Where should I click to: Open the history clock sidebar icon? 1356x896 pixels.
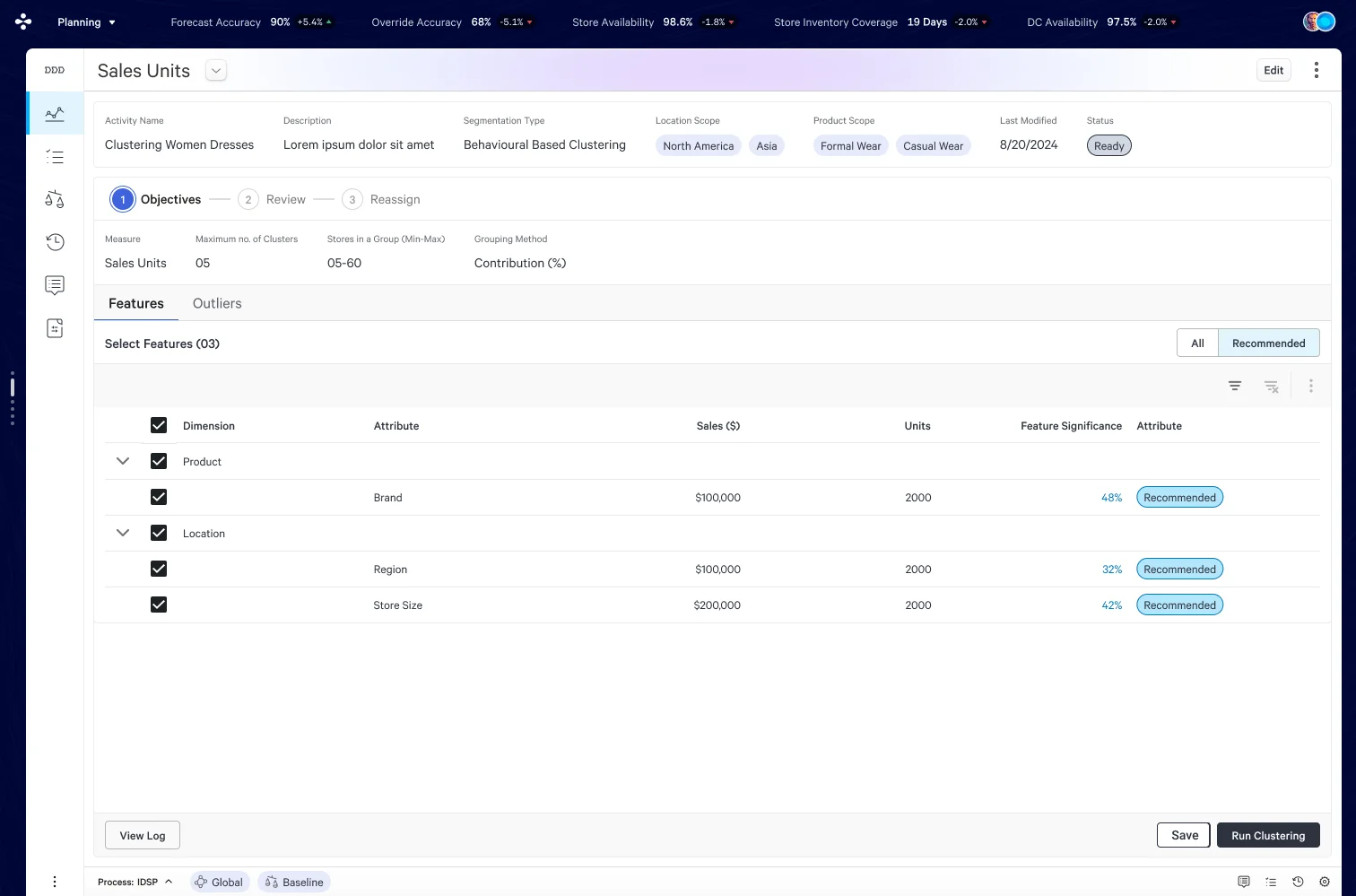(55, 242)
